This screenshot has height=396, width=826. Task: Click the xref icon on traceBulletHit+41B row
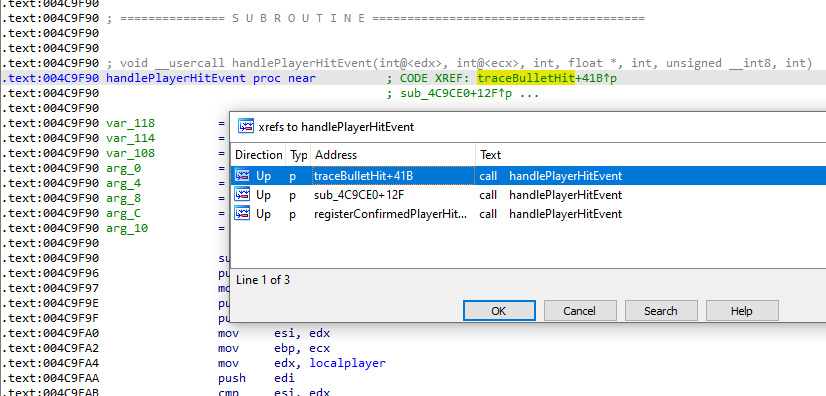242,176
